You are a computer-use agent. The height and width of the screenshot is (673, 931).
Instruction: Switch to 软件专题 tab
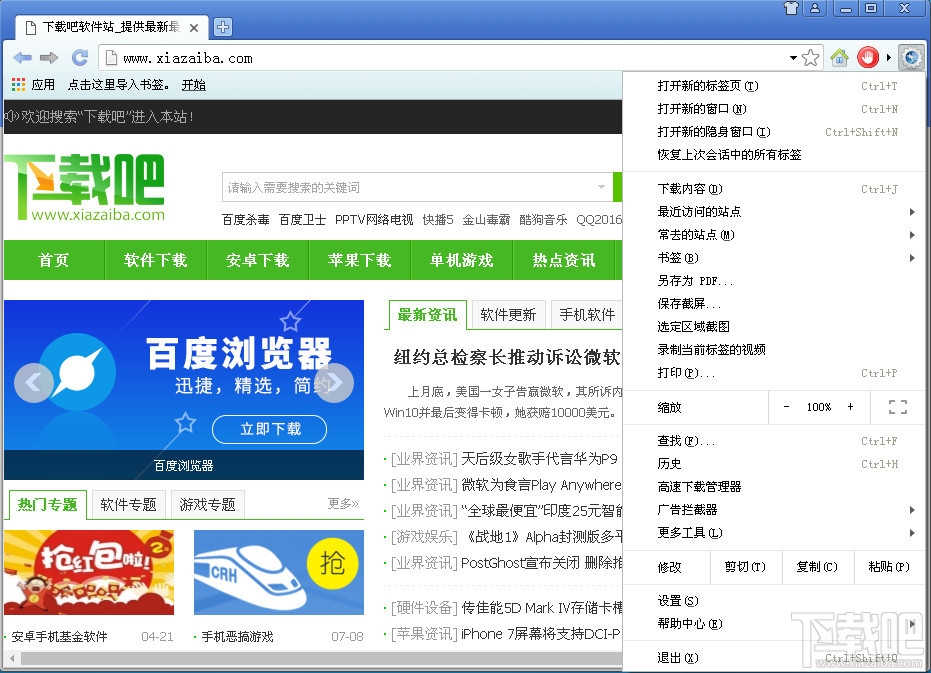(128, 505)
